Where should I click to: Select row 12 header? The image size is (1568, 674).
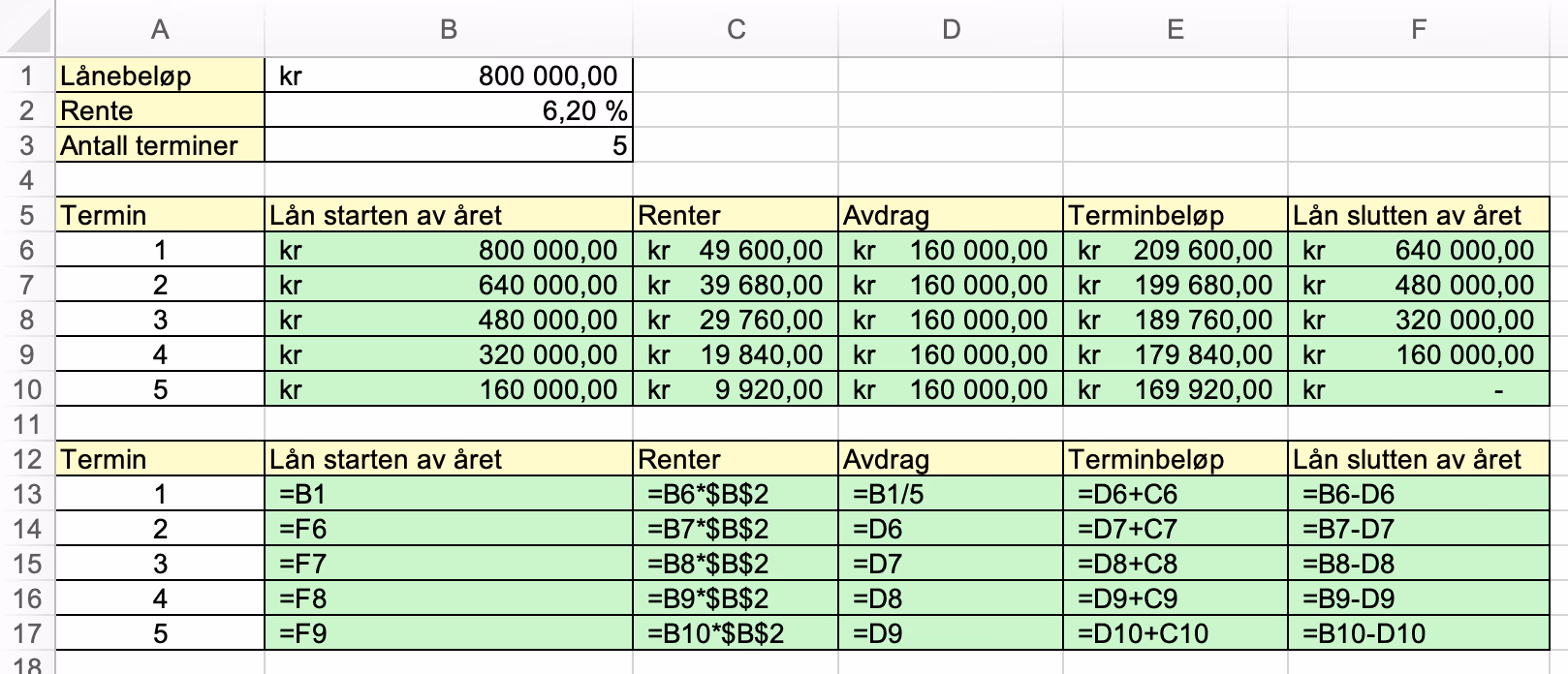pyautogui.click(x=27, y=459)
